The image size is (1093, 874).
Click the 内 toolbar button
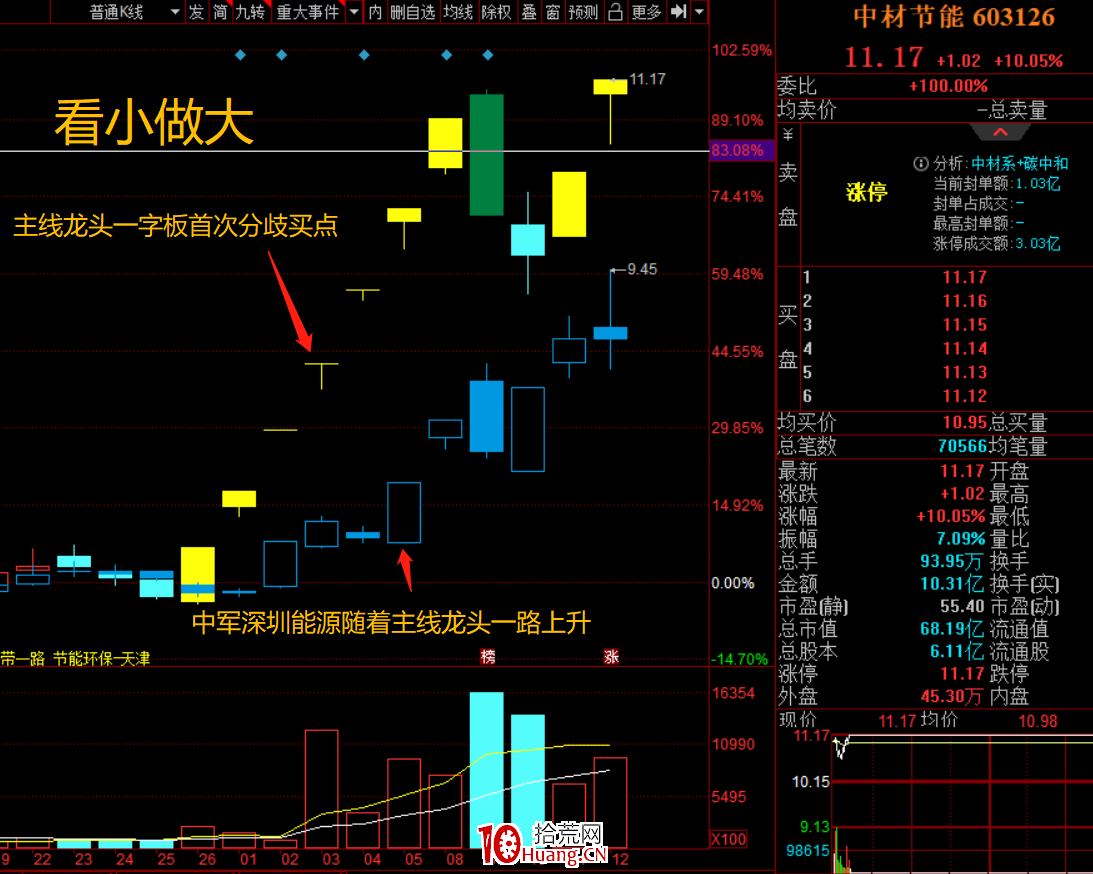pyautogui.click(x=375, y=13)
